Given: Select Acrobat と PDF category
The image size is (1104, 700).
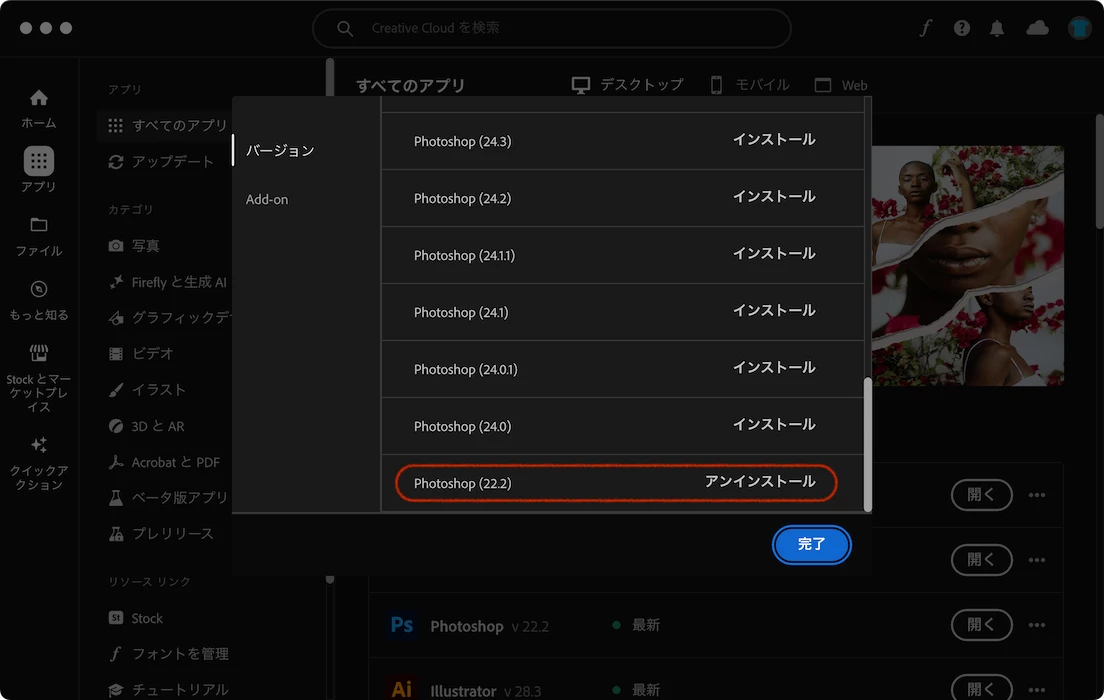Looking at the screenshot, I should click(x=164, y=462).
